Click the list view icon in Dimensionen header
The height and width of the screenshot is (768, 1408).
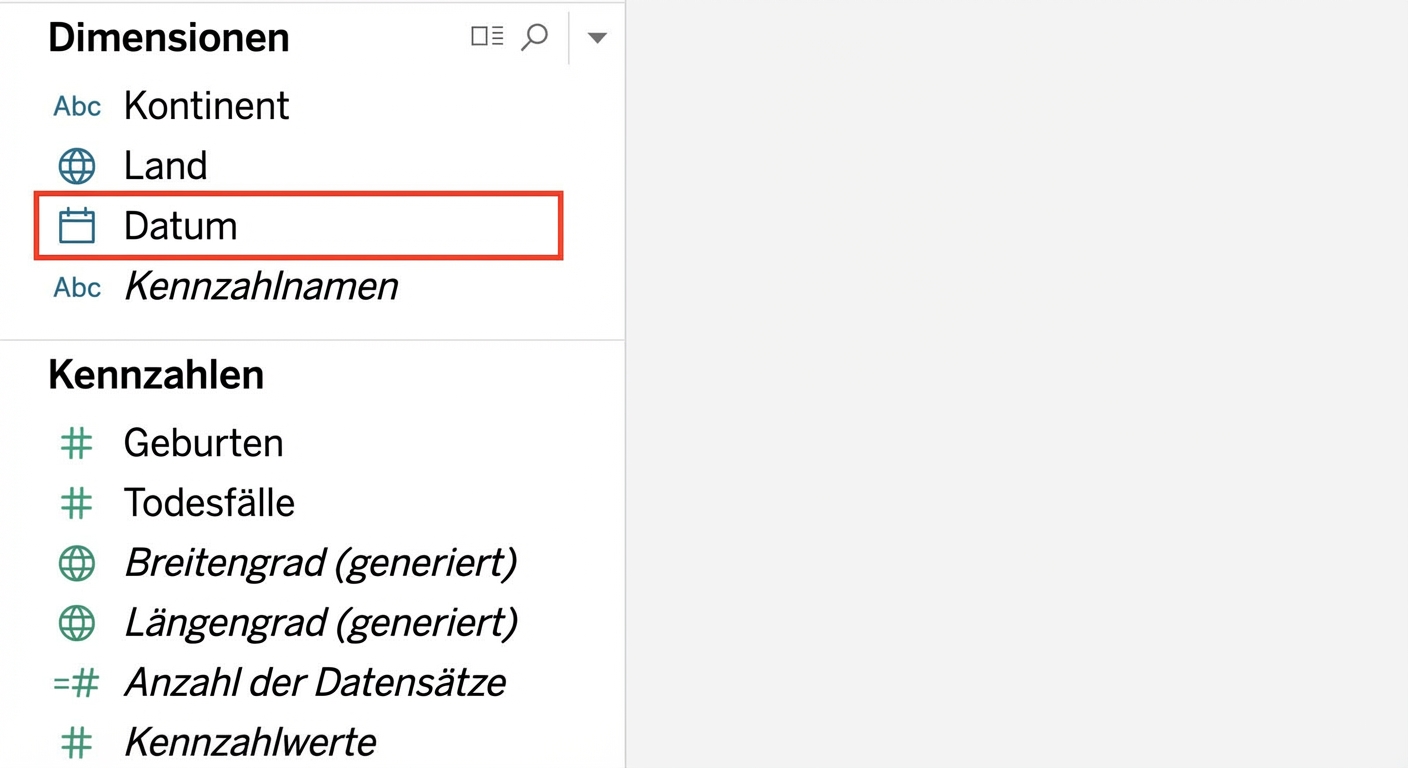pos(487,37)
